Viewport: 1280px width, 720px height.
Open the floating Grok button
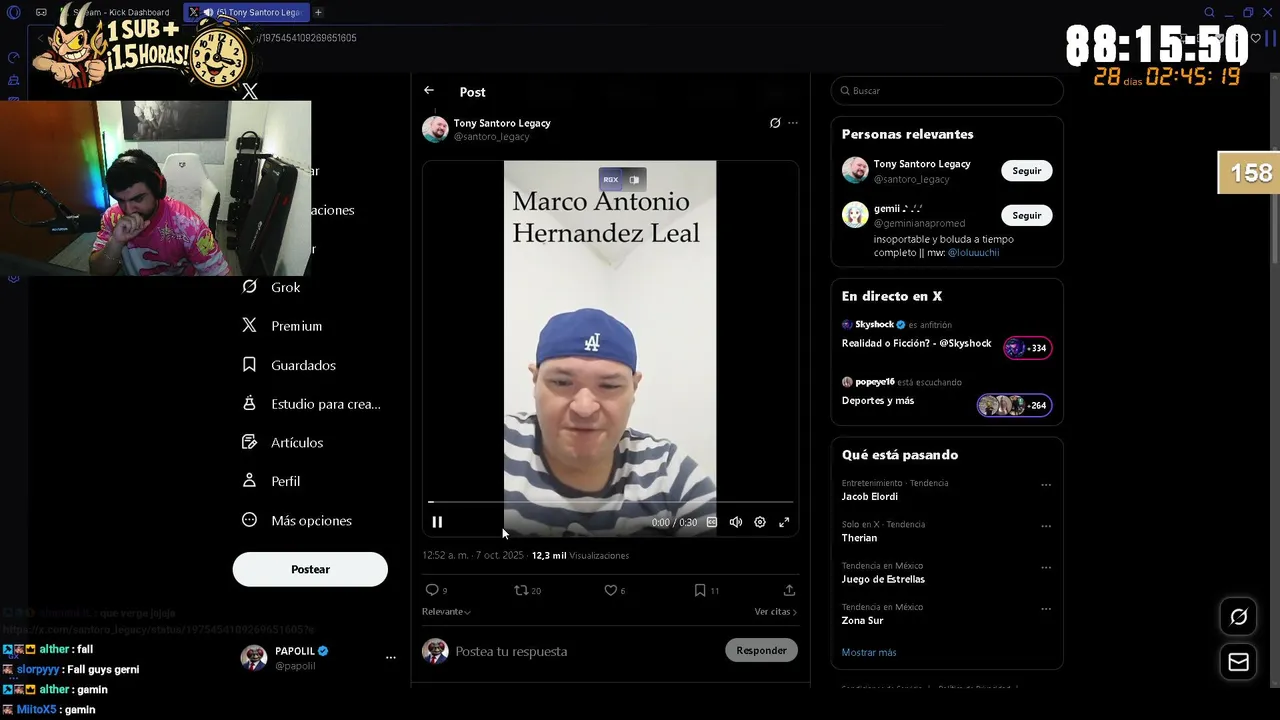click(1238, 617)
